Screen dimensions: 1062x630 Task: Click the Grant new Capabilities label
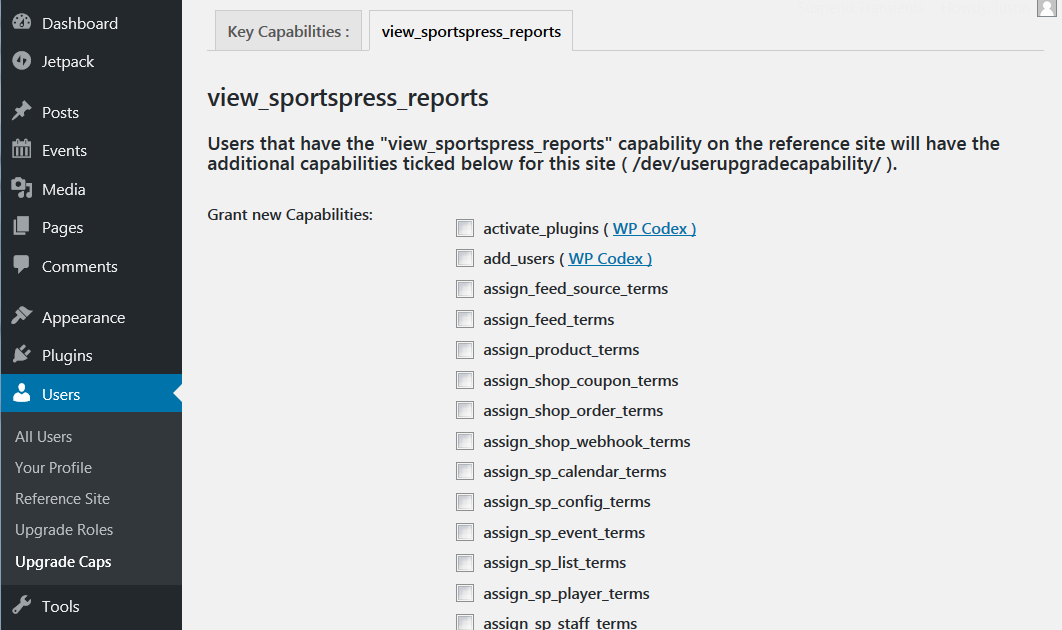[290, 215]
